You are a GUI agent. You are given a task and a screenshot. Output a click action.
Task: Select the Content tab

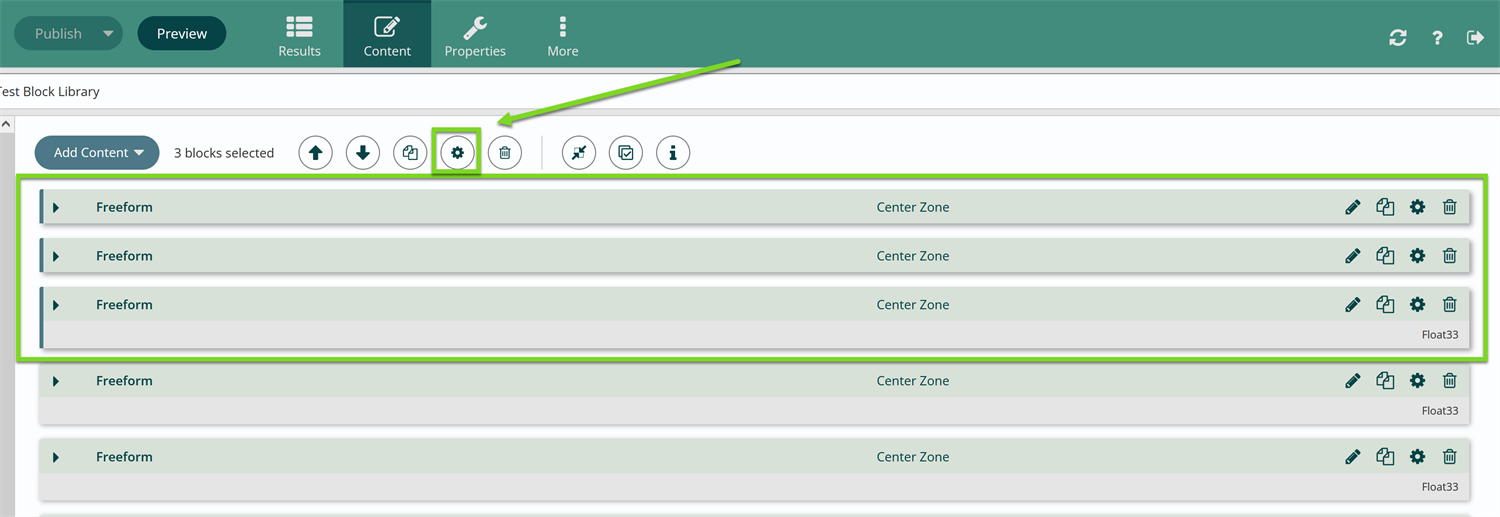(387, 35)
